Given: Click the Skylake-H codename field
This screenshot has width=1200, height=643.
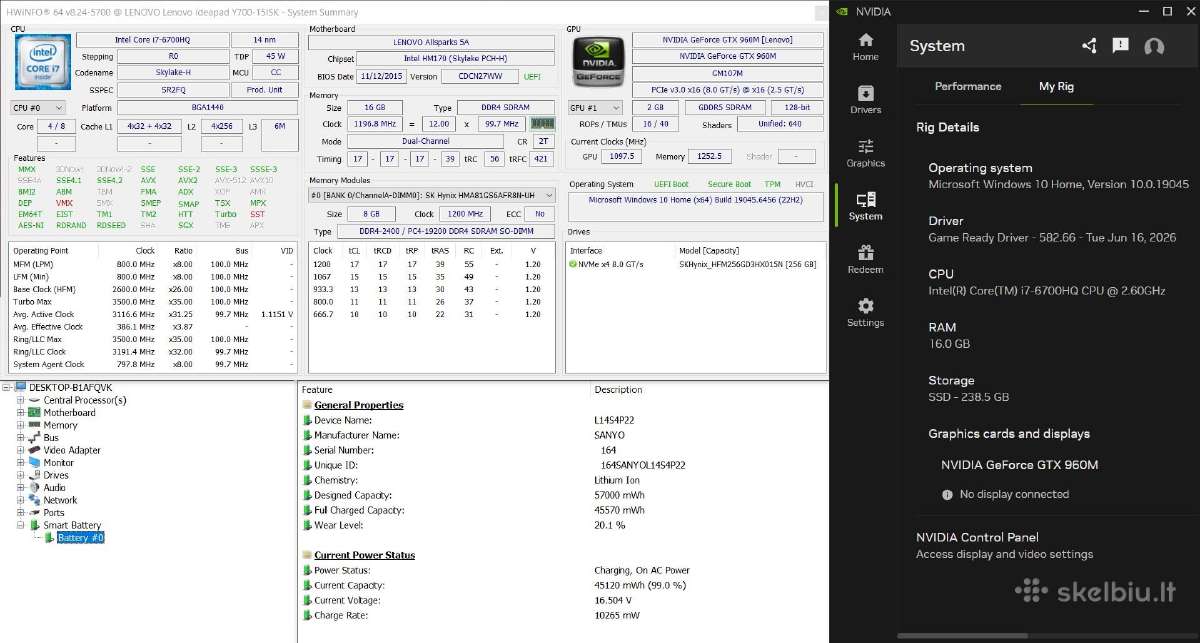Looking at the screenshot, I should pyautogui.click(x=174, y=73).
